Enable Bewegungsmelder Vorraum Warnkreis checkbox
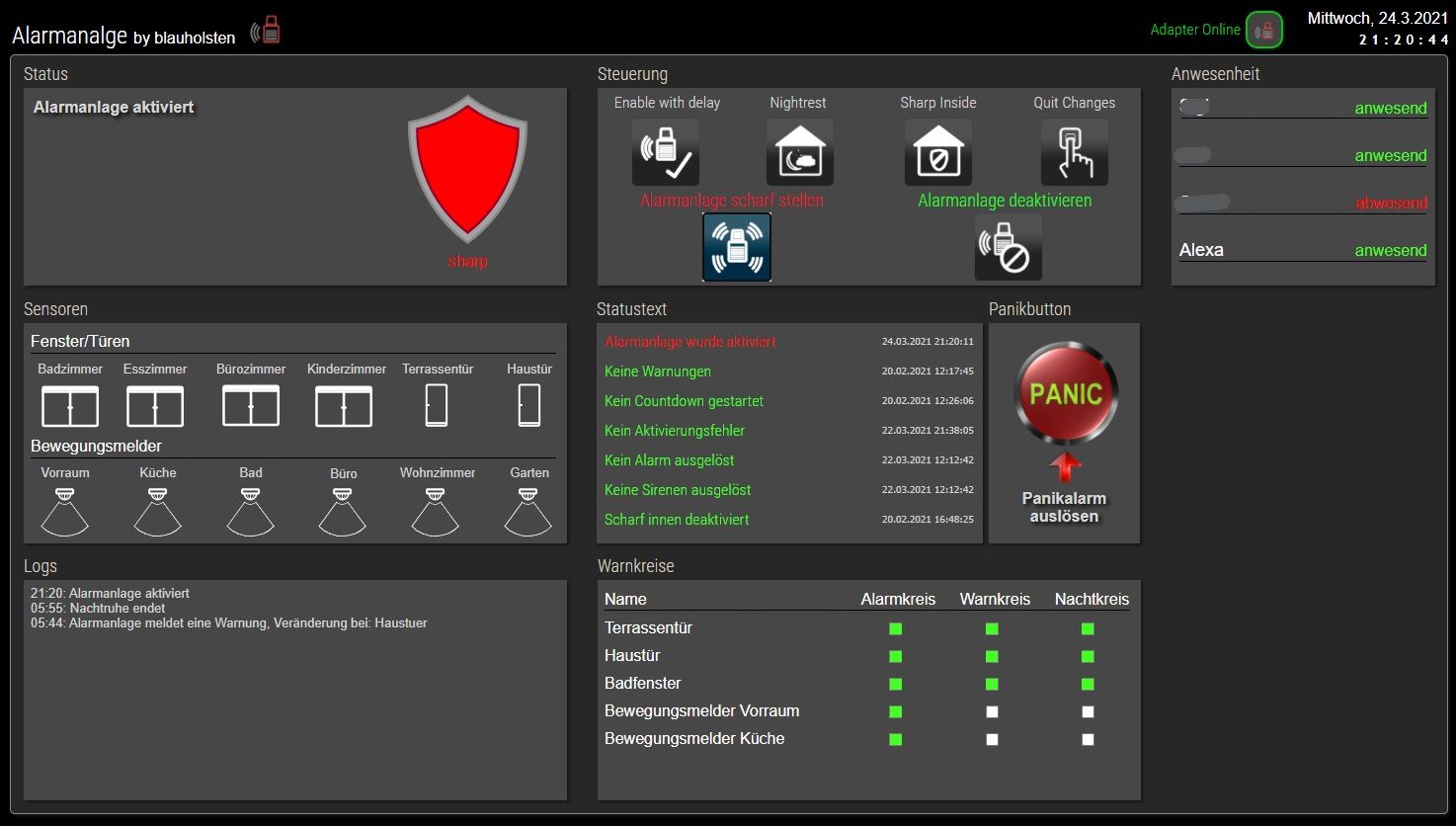The image size is (1456, 826). [992, 711]
